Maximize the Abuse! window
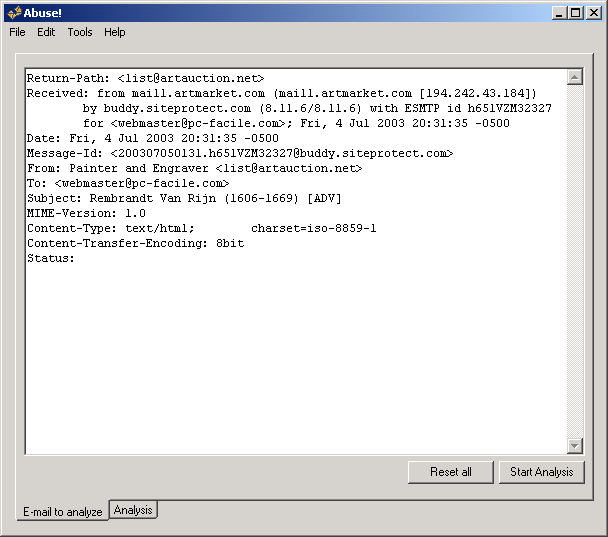Image resolution: width=608 pixels, height=537 pixels. pyautogui.click(x=574, y=13)
